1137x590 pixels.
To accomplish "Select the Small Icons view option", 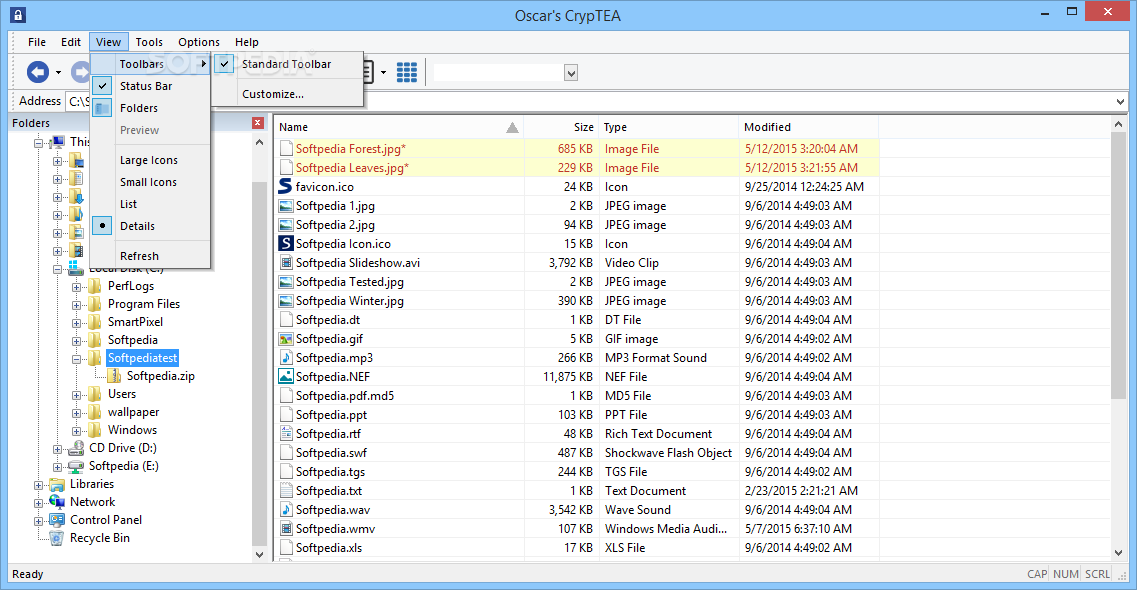I will click(150, 182).
